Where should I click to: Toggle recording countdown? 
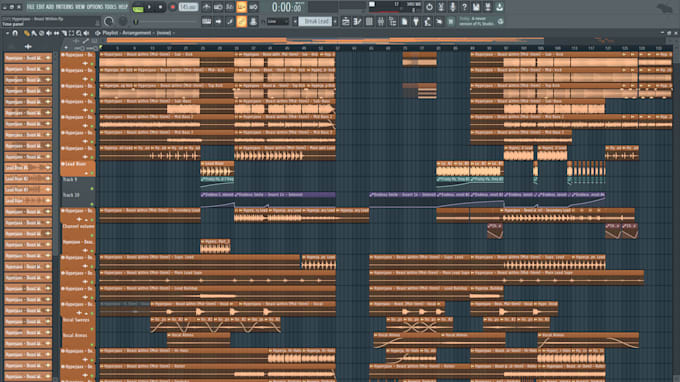[230, 7]
